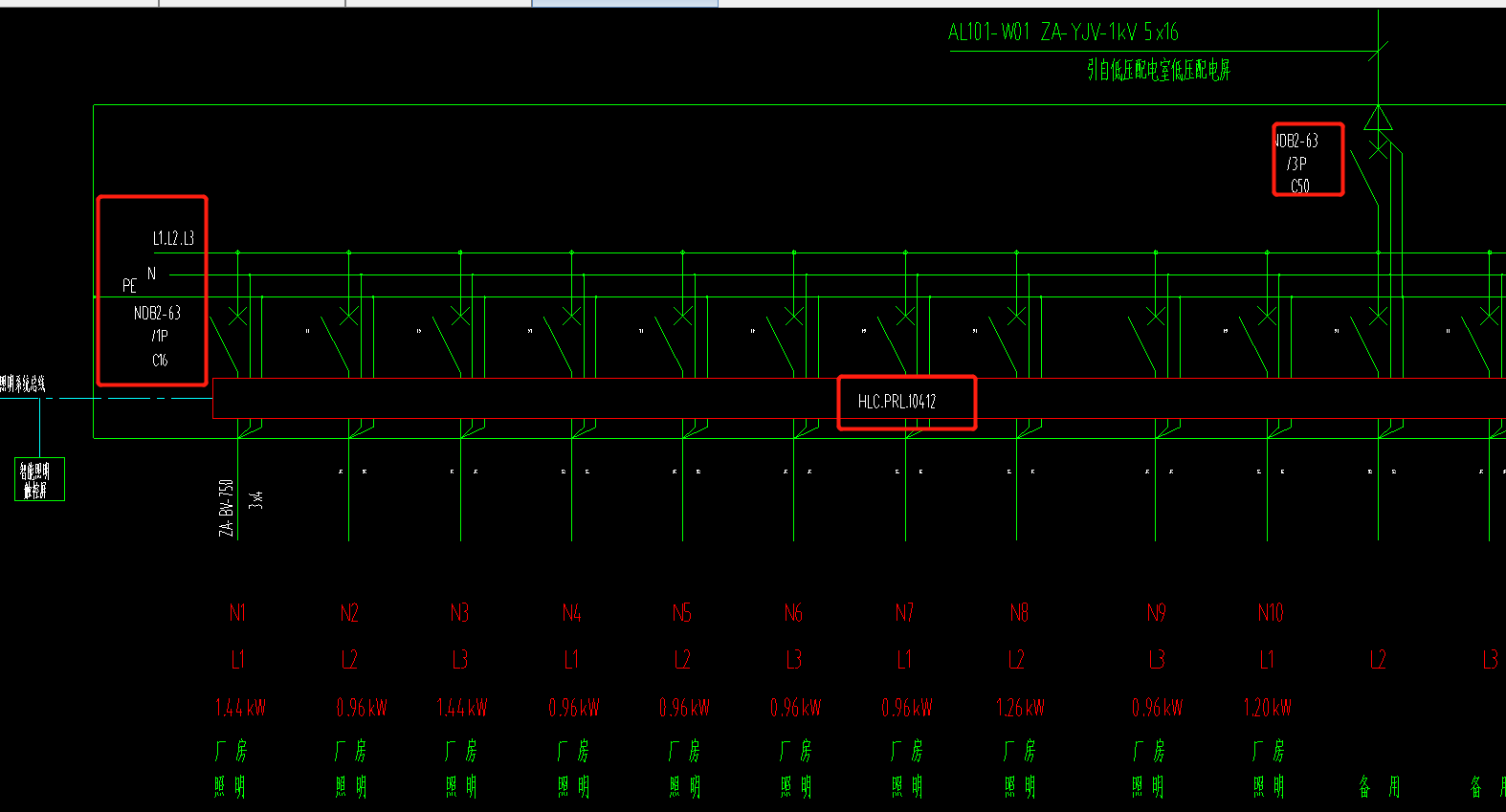This screenshot has width=1506, height=812.
Task: Click the 1.44kW load value under N1
Action: 240,708
